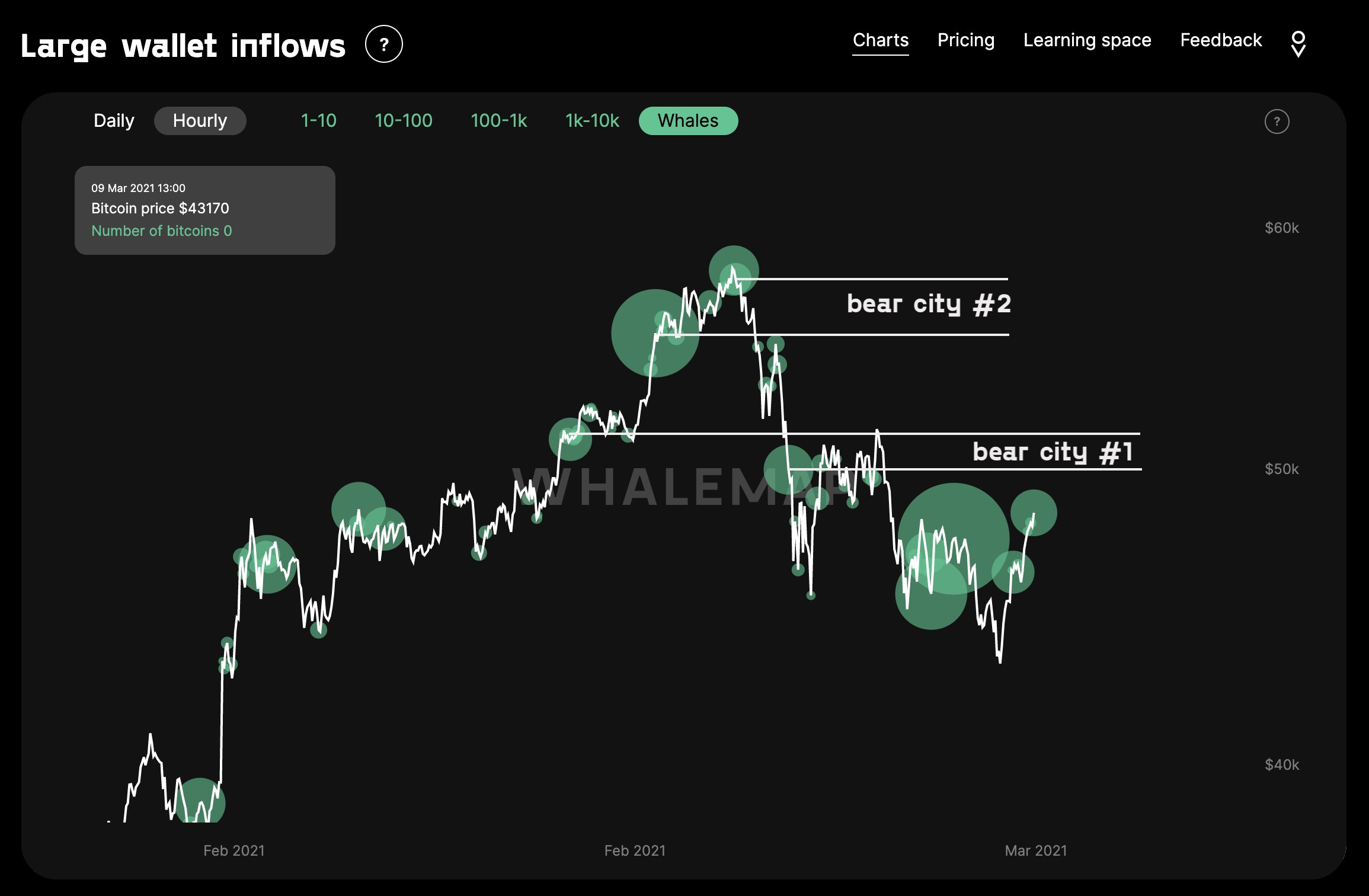
Task: Click the Feedback tab link
Action: (x=1221, y=40)
